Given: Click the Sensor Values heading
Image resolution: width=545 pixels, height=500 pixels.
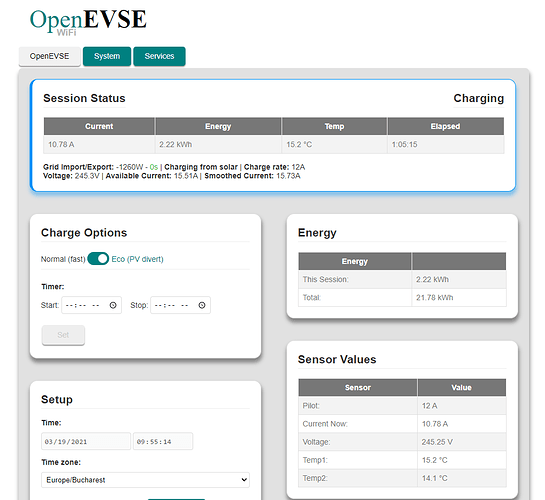Looking at the screenshot, I should pyautogui.click(x=337, y=359).
